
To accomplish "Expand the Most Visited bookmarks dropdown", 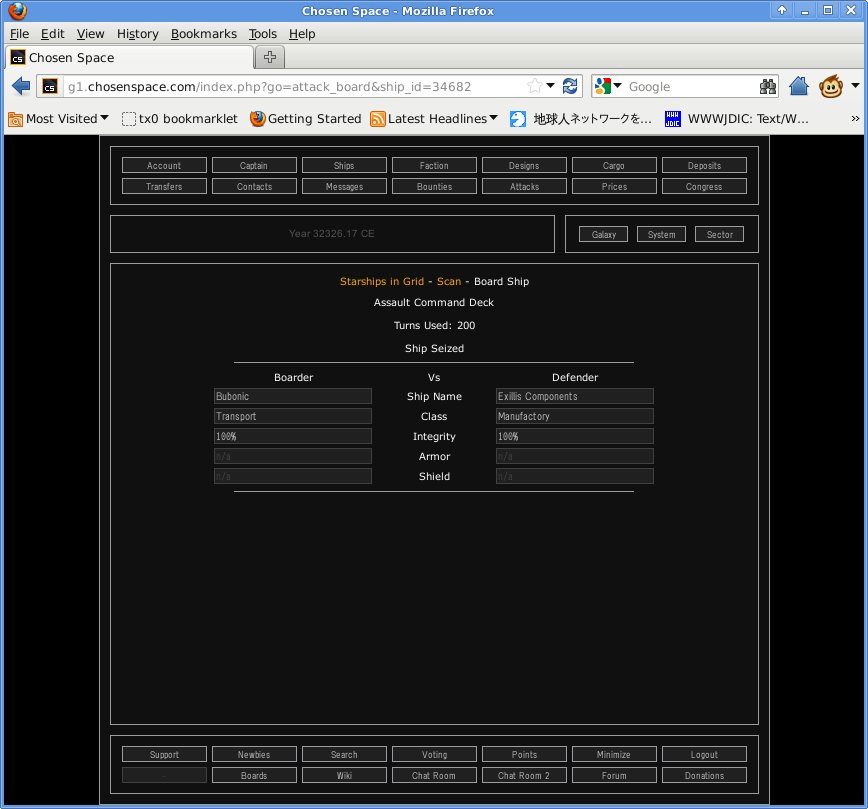I will pyautogui.click(x=59, y=118).
